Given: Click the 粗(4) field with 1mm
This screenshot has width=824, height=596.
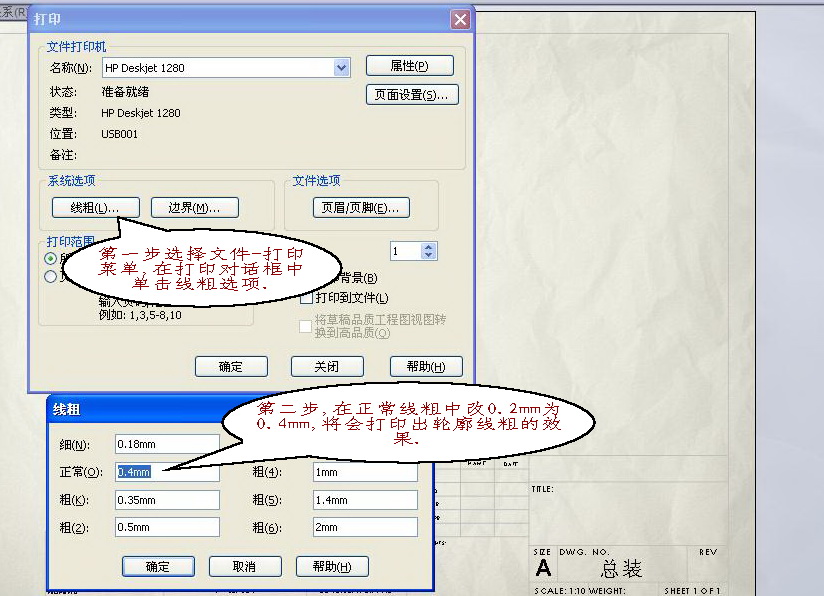Looking at the screenshot, I should [x=365, y=472].
